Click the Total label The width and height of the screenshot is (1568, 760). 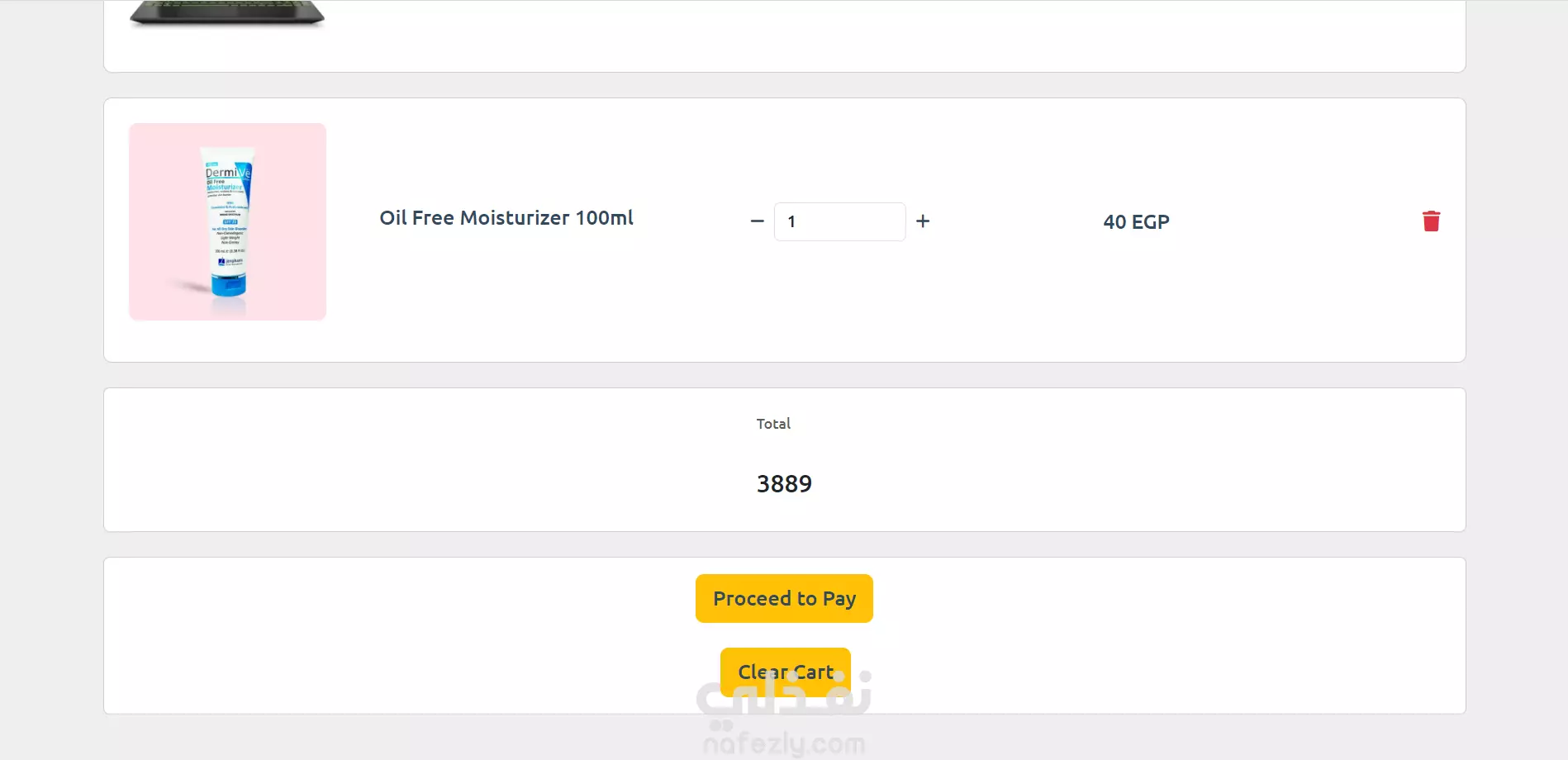(773, 424)
